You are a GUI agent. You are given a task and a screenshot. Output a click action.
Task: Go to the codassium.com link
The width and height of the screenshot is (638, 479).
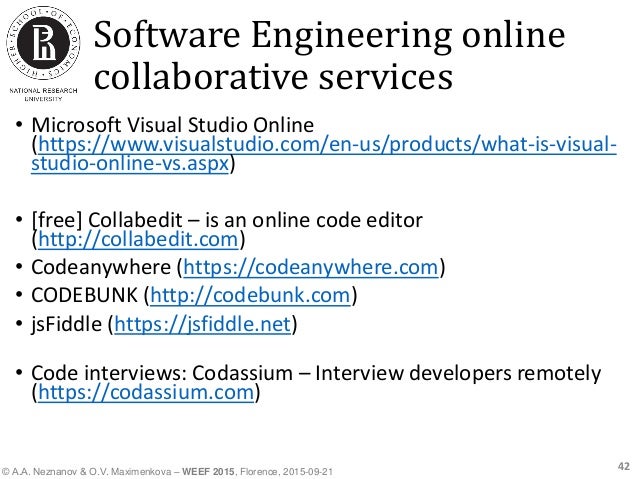[146, 392]
